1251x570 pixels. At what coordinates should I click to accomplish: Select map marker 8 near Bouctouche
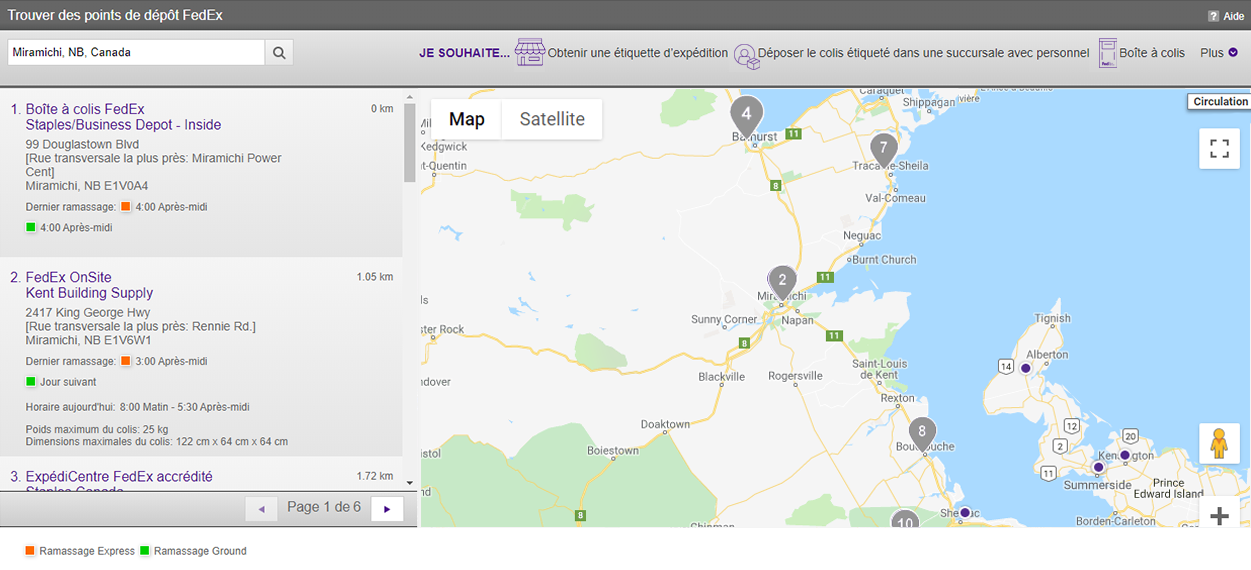click(x=922, y=435)
